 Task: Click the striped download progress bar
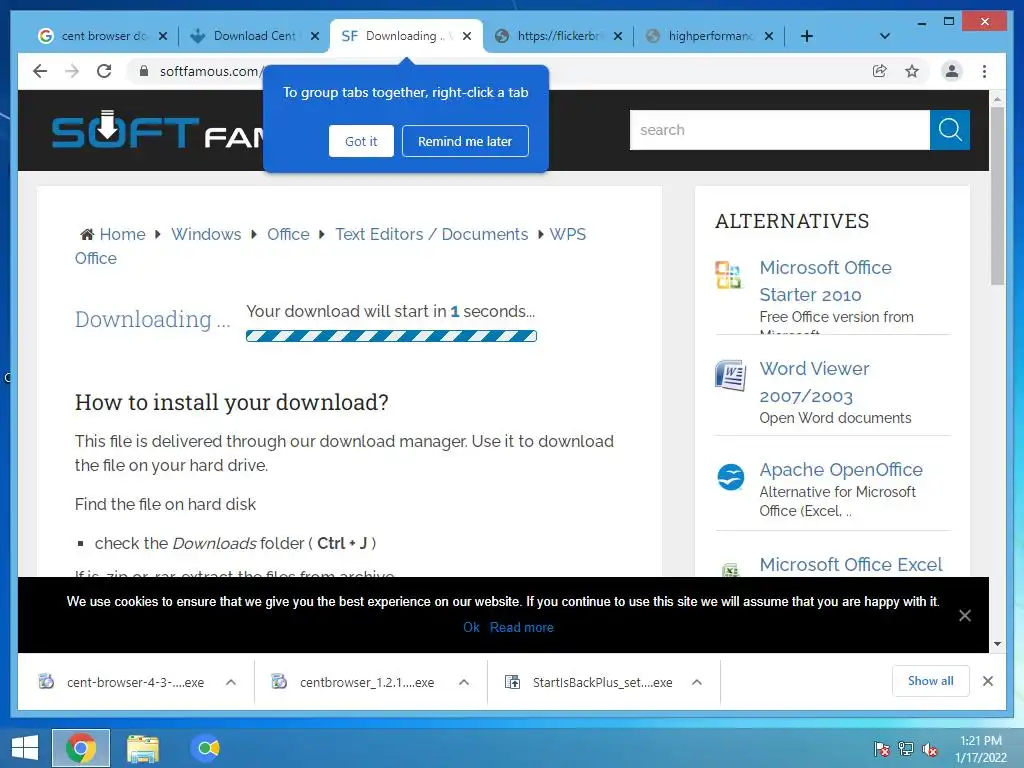(x=391, y=336)
